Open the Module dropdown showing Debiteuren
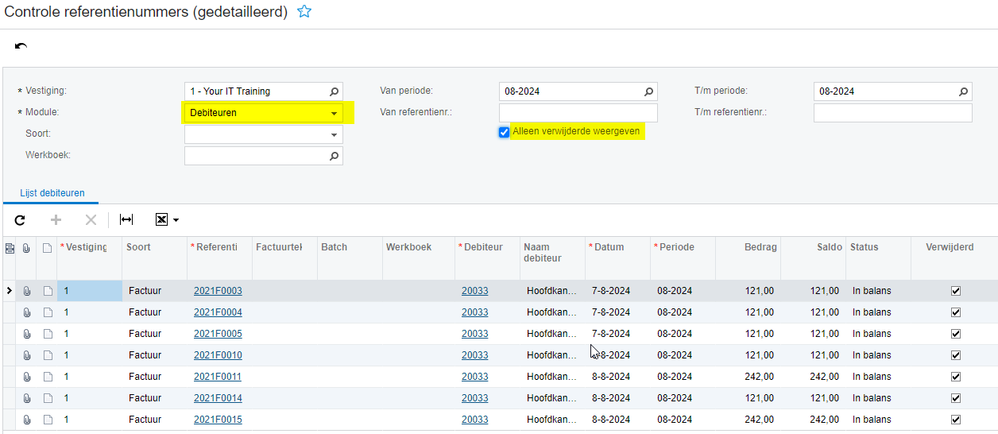Screen dimensions: 998x434 (x=264, y=113)
